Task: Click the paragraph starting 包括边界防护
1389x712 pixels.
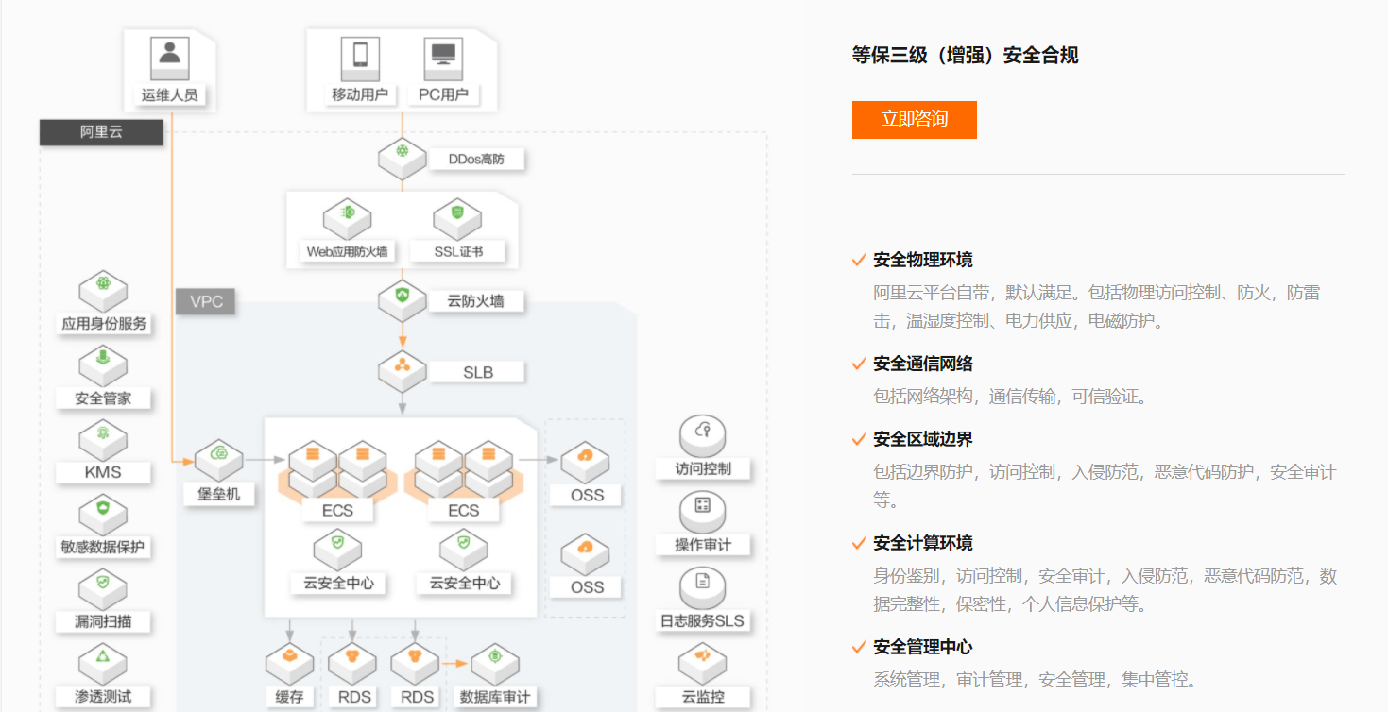Action: click(x=1105, y=486)
